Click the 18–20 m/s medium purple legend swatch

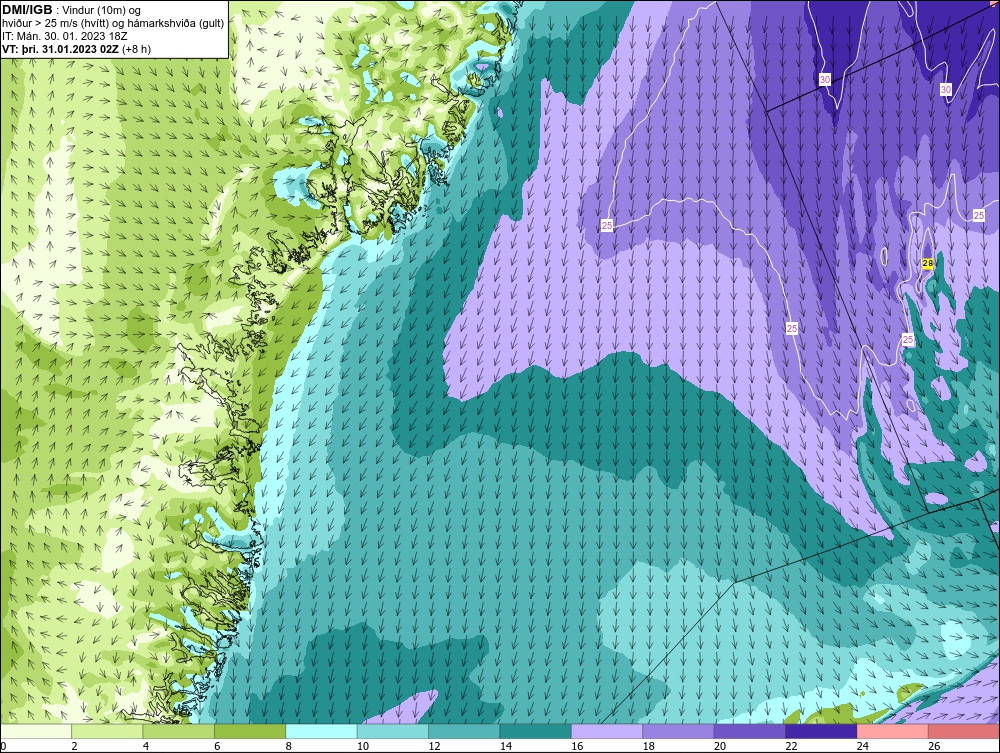679,731
